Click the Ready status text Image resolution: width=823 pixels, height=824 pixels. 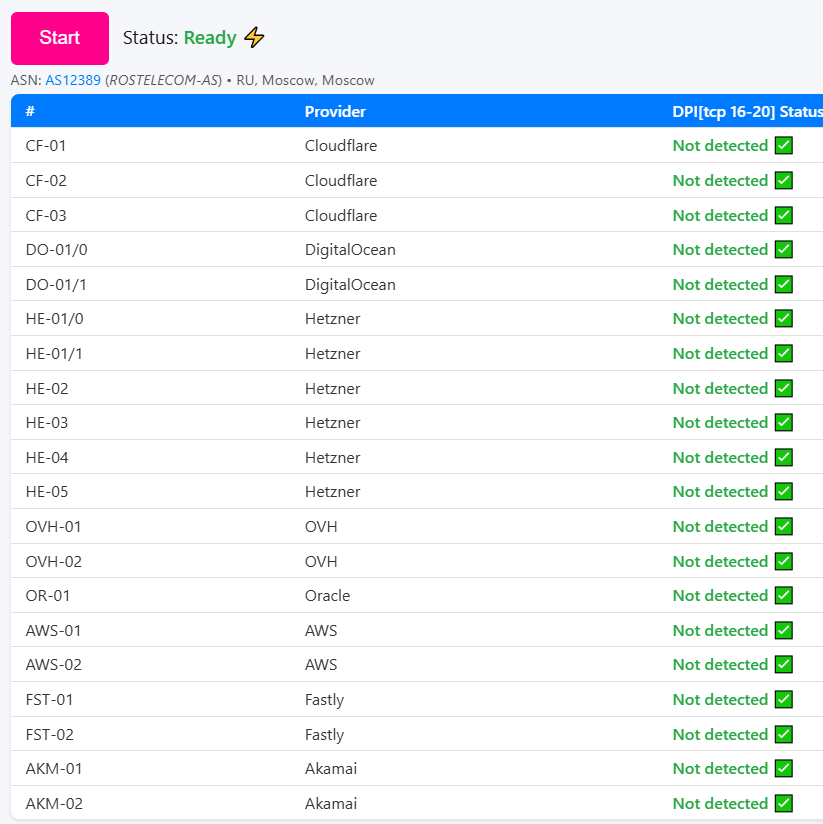tap(210, 38)
